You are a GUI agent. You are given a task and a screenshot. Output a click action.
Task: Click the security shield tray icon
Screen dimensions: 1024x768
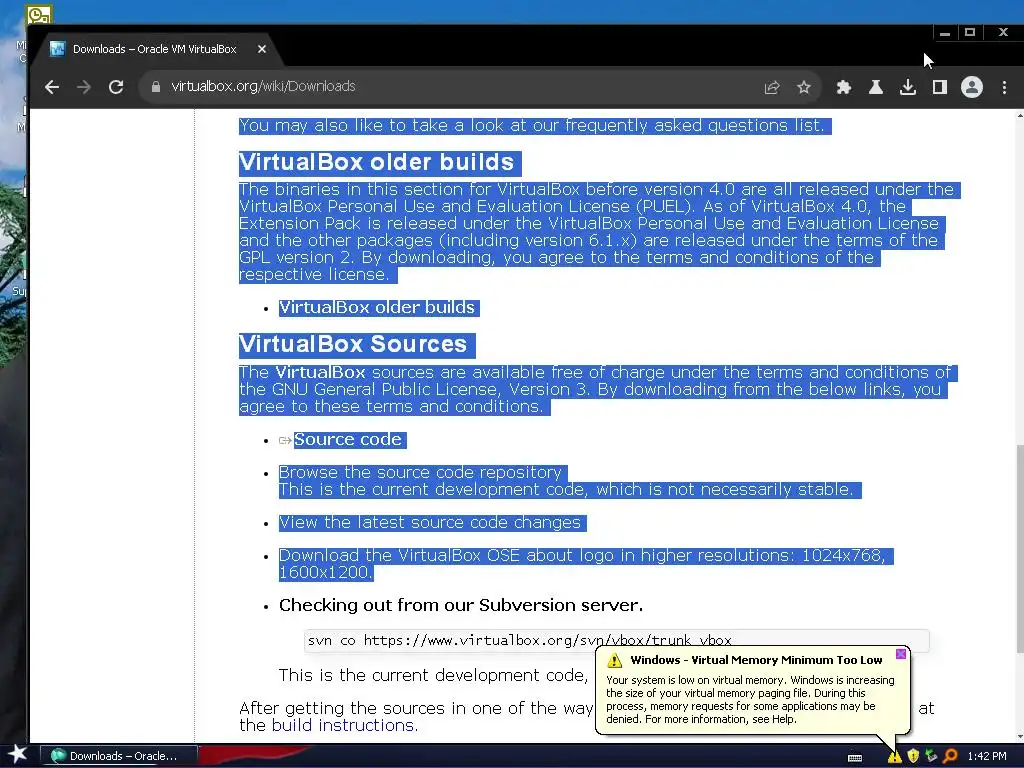914,756
